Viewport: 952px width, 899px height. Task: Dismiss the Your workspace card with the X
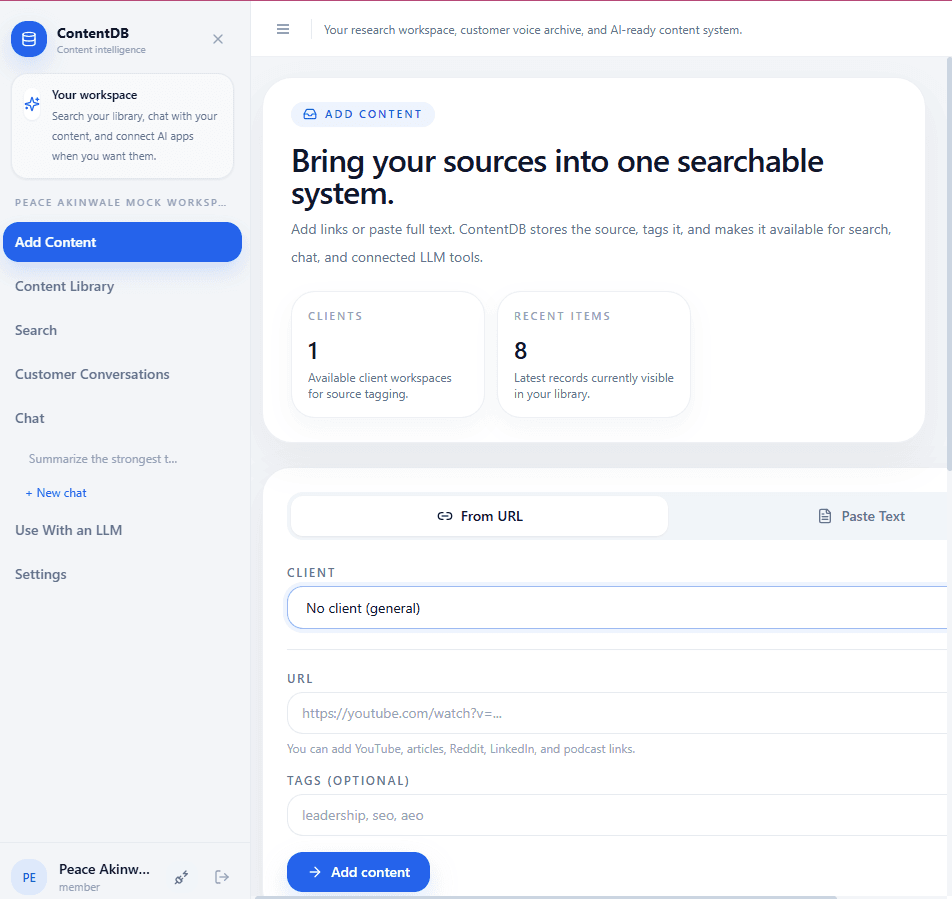(x=217, y=39)
